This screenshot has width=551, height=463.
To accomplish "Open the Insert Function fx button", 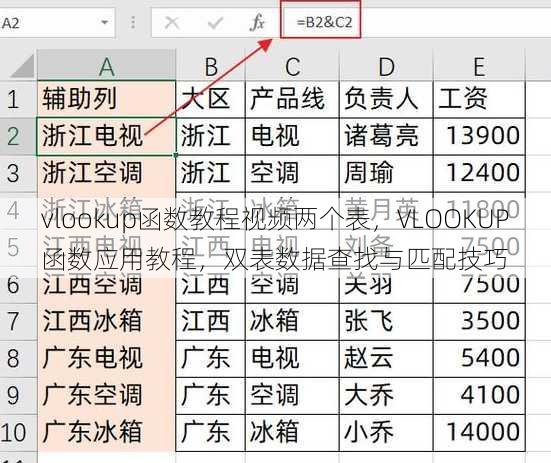I will click(257, 23).
